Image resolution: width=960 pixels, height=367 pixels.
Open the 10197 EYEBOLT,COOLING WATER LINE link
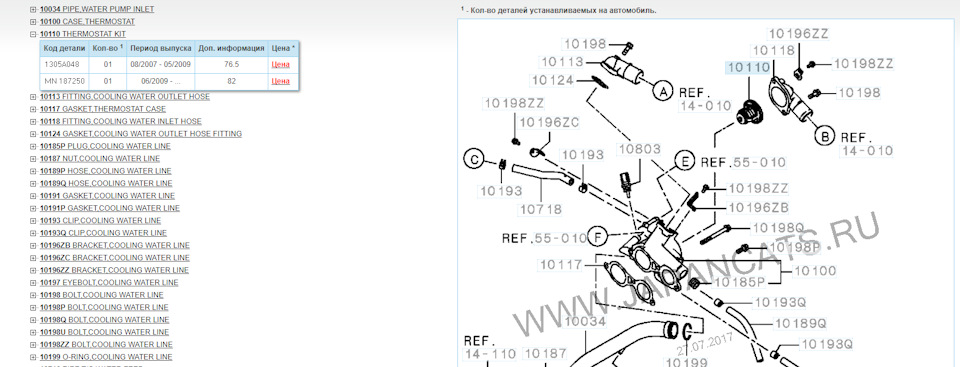click(109, 282)
